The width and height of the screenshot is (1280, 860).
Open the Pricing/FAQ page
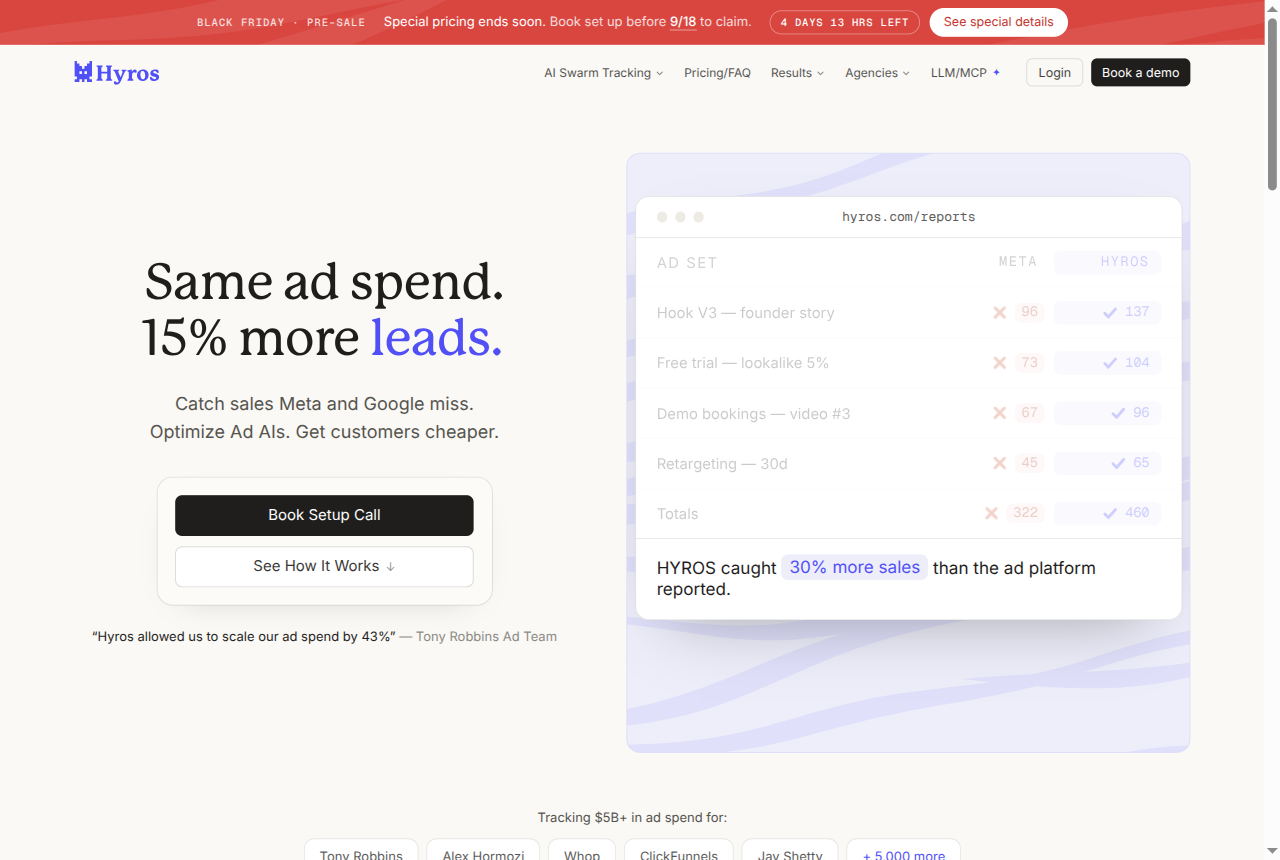717,72
